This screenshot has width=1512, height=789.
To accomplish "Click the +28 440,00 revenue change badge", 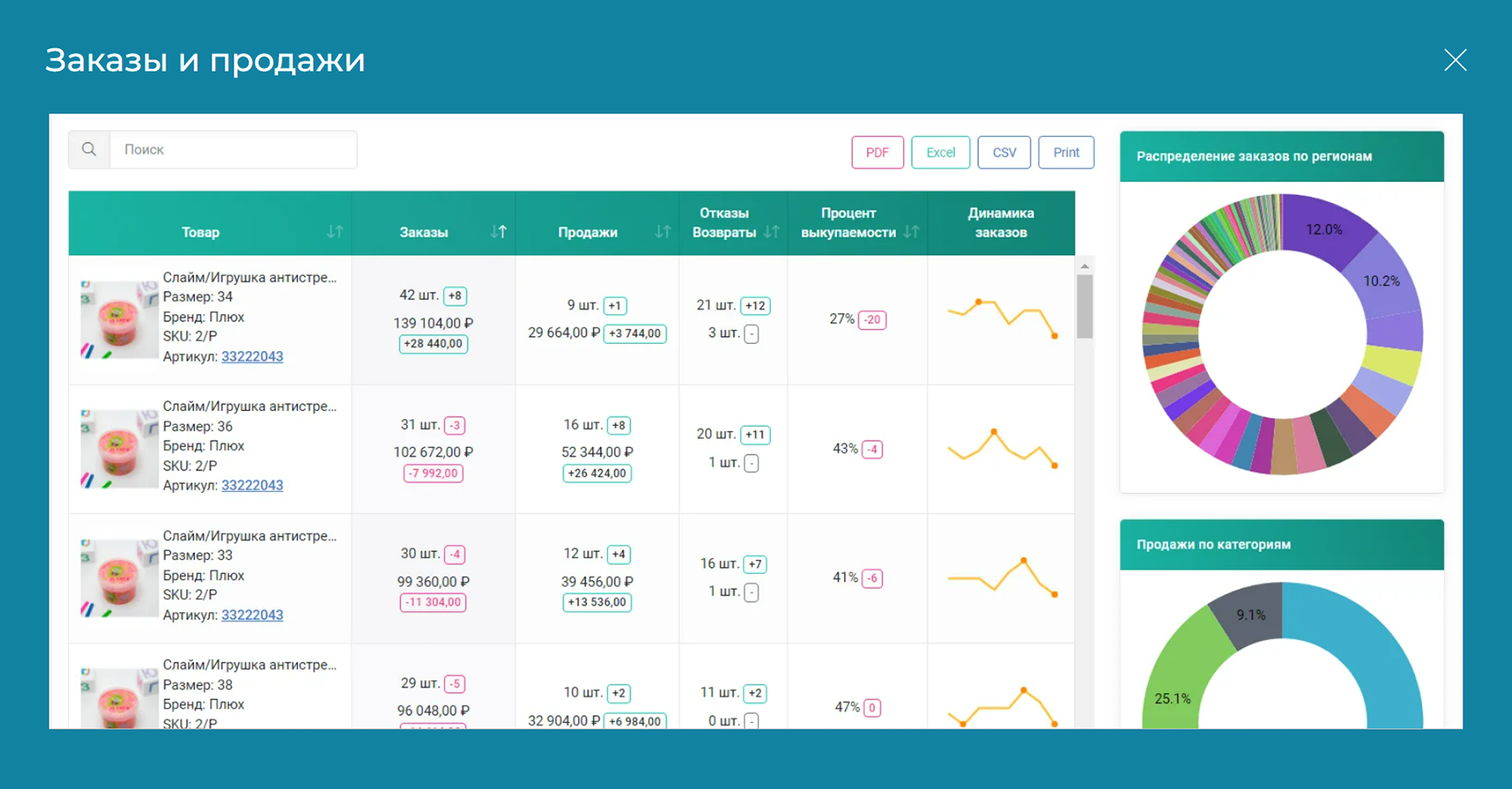I will (433, 344).
